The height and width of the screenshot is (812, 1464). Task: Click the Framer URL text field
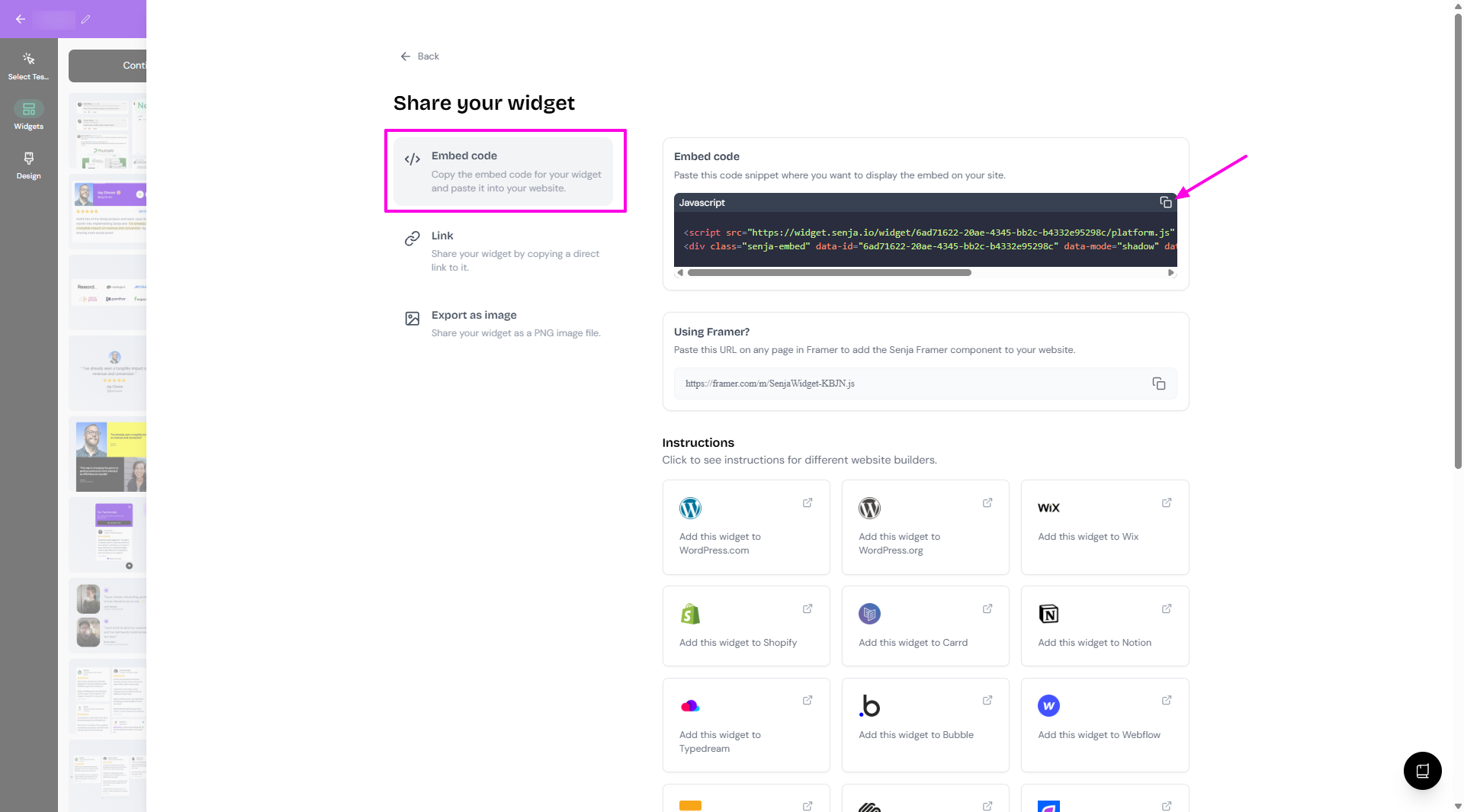[x=907, y=384]
